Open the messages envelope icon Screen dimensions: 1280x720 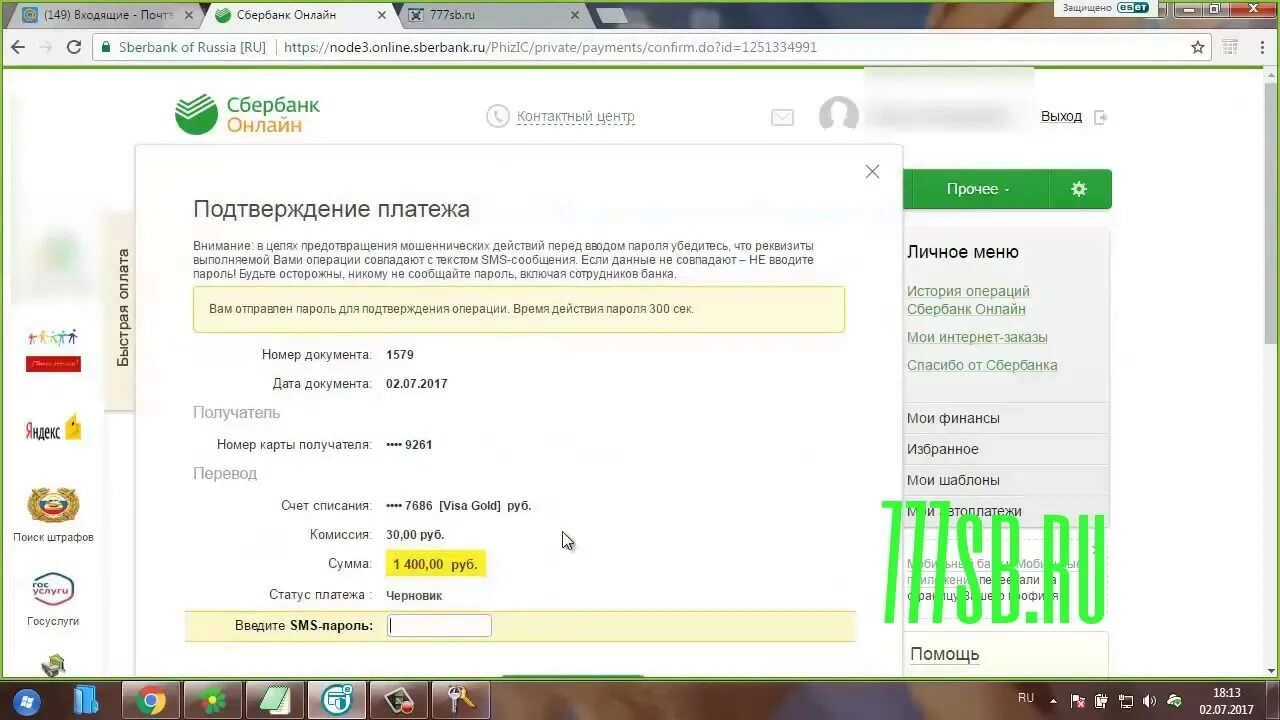(x=782, y=117)
